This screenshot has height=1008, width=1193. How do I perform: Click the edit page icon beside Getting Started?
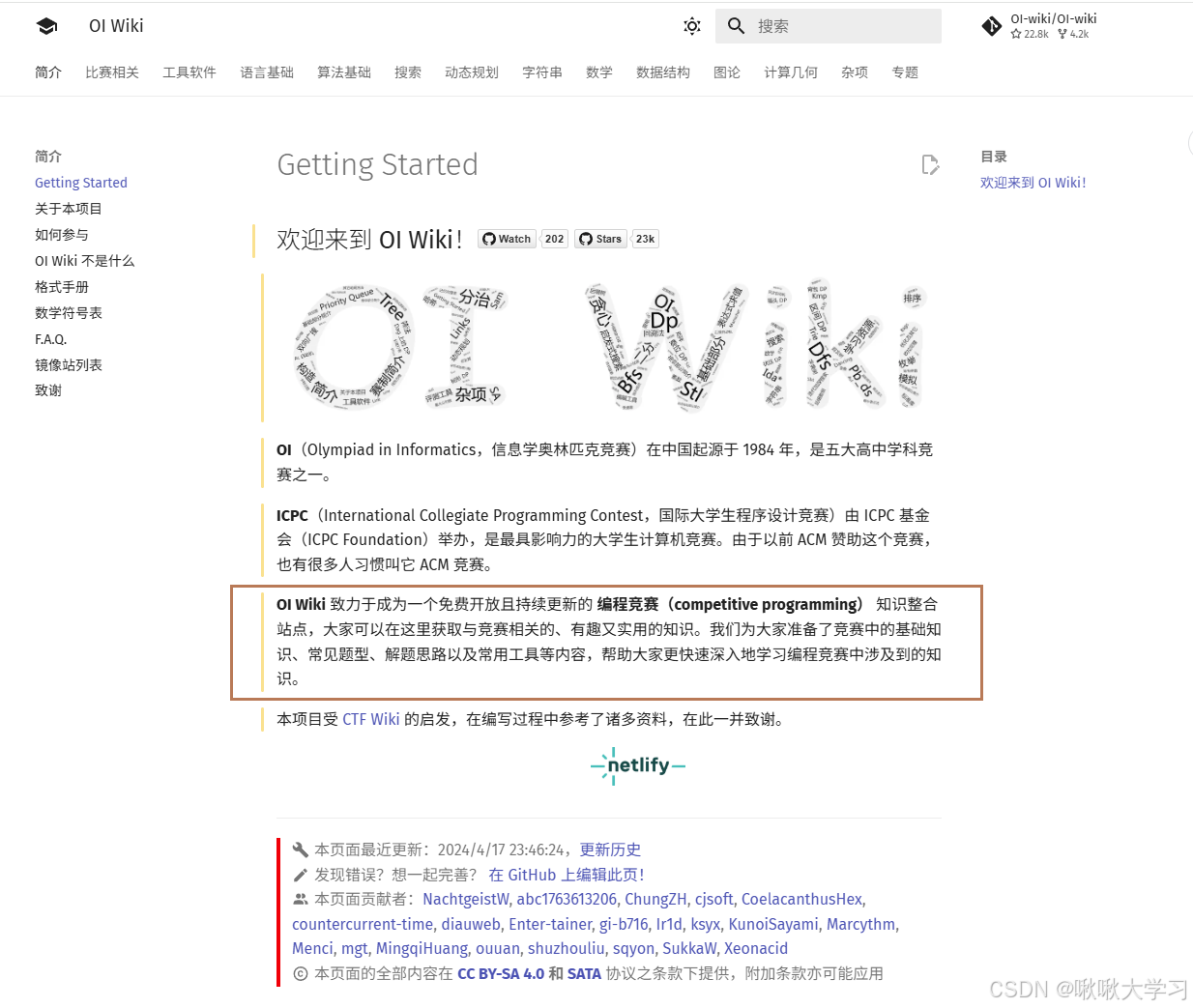click(930, 165)
